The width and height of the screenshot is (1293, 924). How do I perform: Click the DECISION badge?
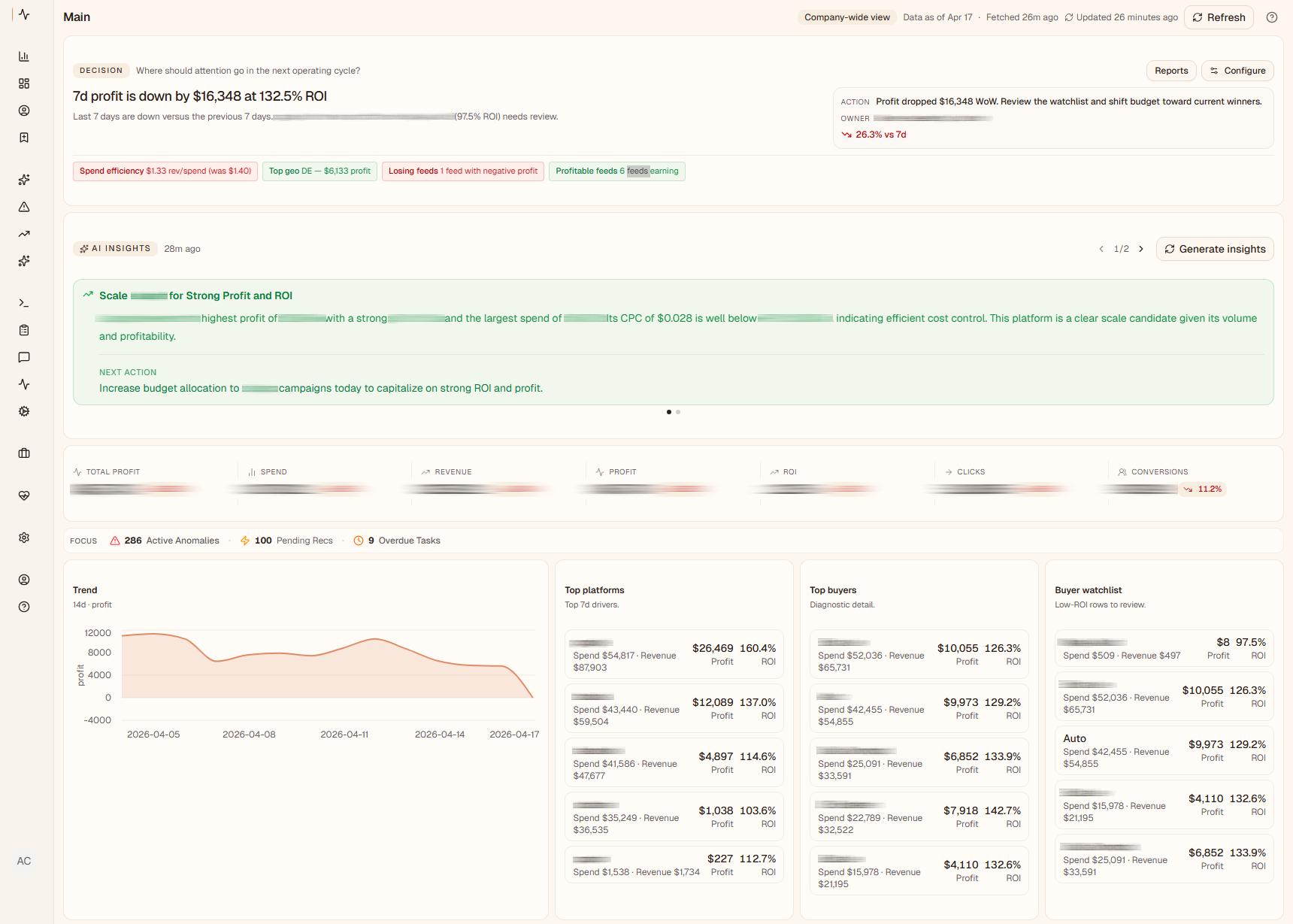click(x=101, y=71)
